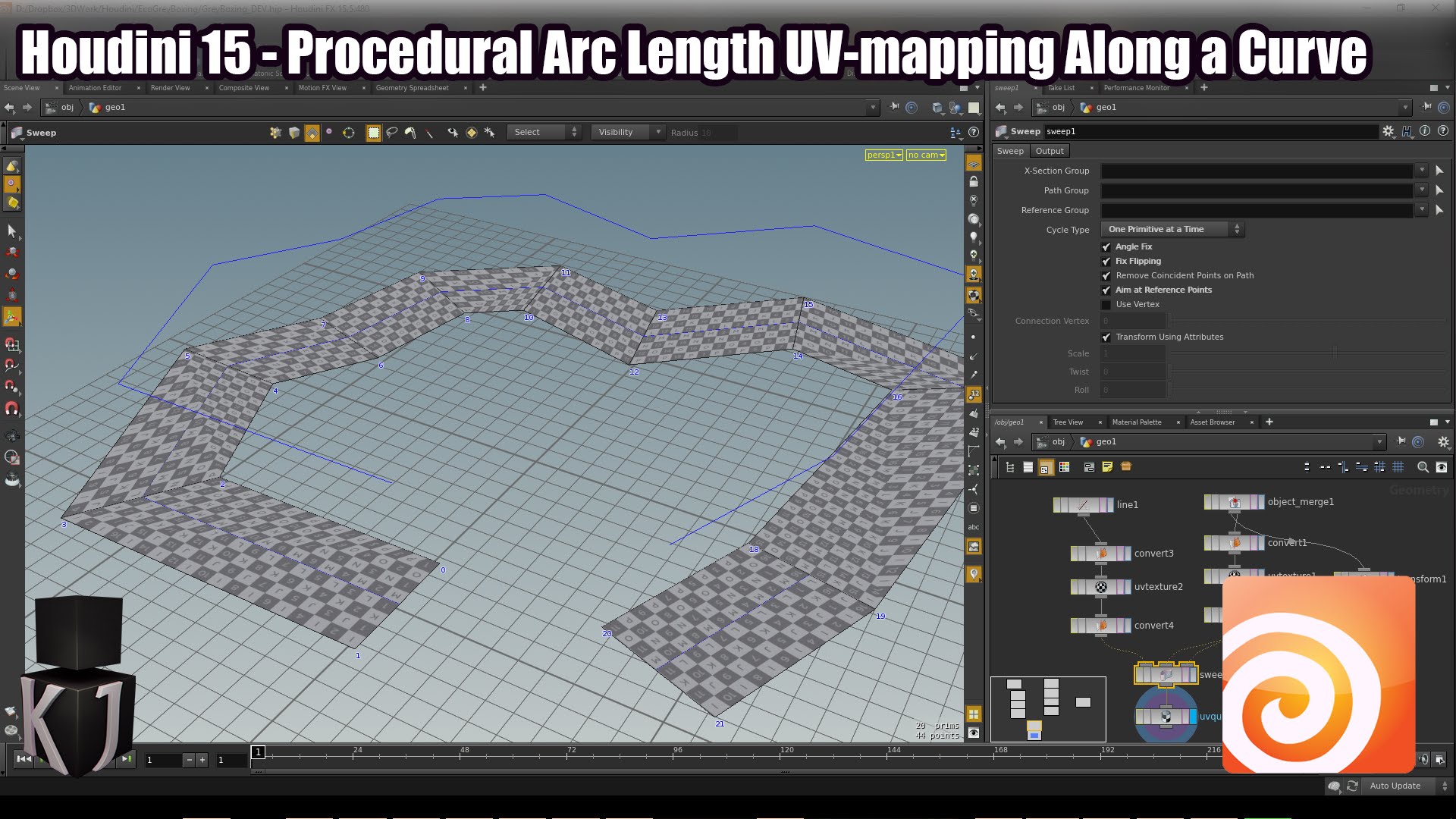
Task: Open Path Group dropdown arrow
Action: pos(1422,190)
